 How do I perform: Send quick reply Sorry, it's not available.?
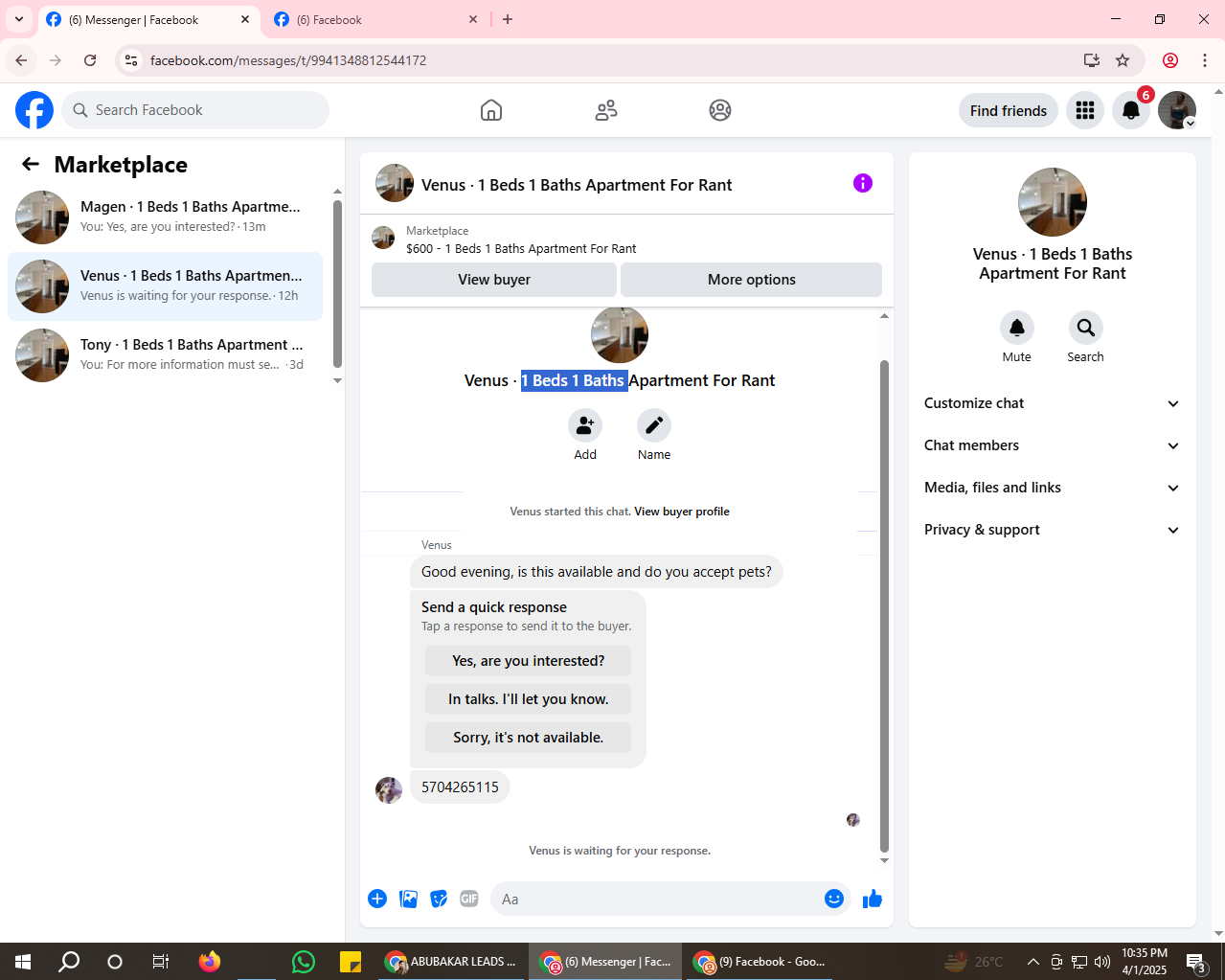click(x=529, y=738)
